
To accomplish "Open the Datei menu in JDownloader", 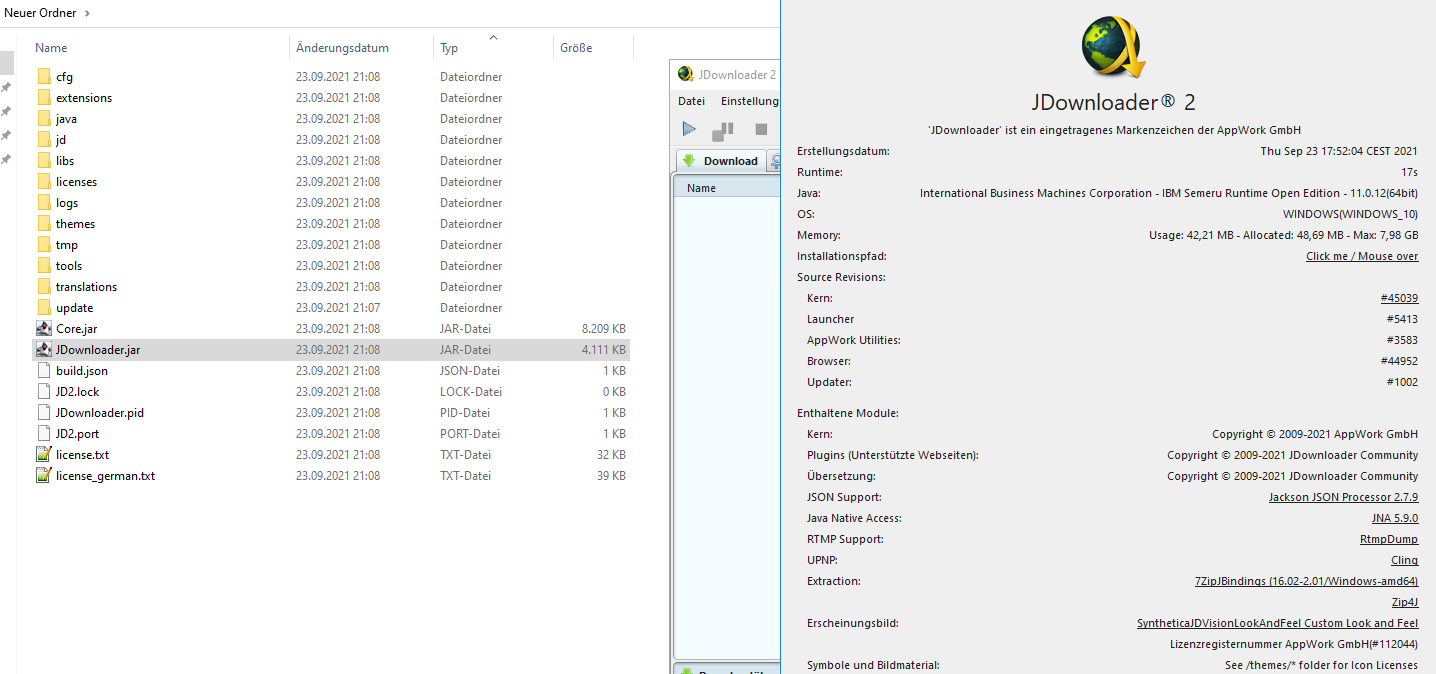I will click(x=691, y=101).
